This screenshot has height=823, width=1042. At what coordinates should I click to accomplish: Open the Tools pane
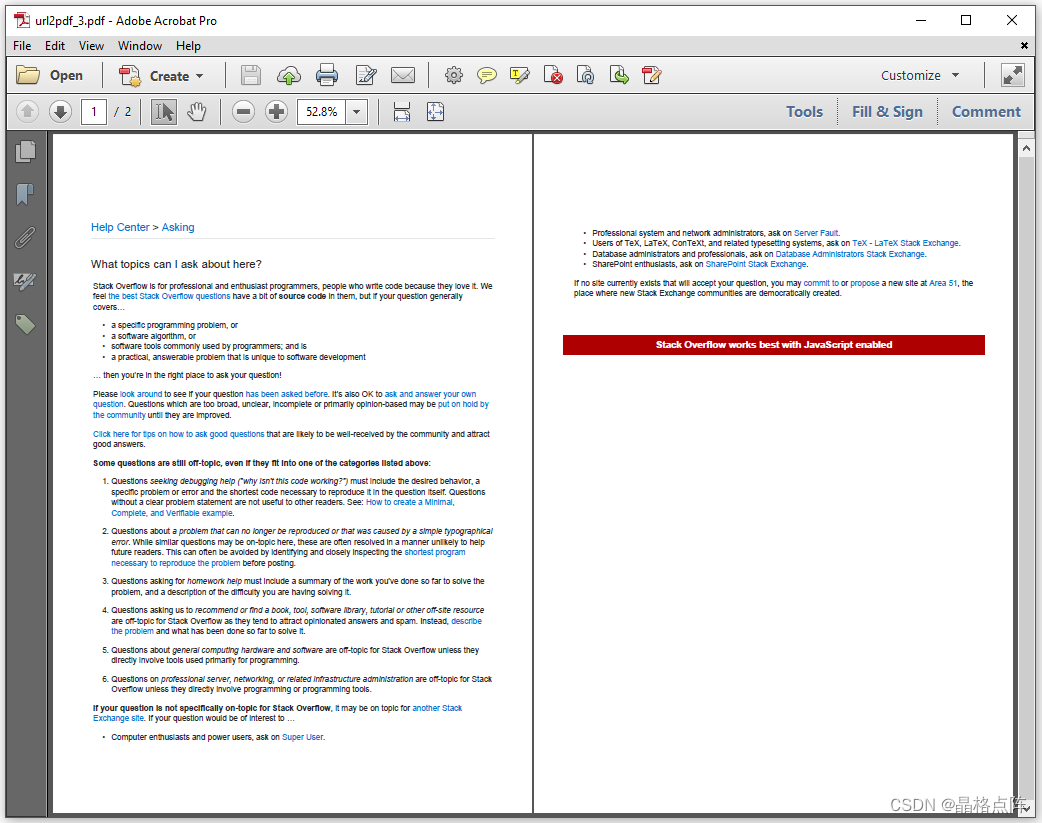(804, 112)
